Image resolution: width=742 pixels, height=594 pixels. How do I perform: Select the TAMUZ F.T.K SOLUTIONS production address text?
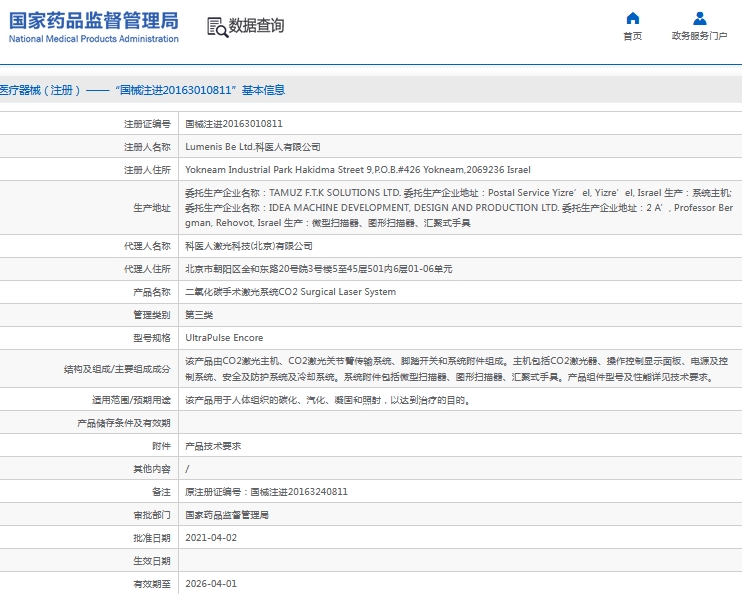tap(459, 208)
